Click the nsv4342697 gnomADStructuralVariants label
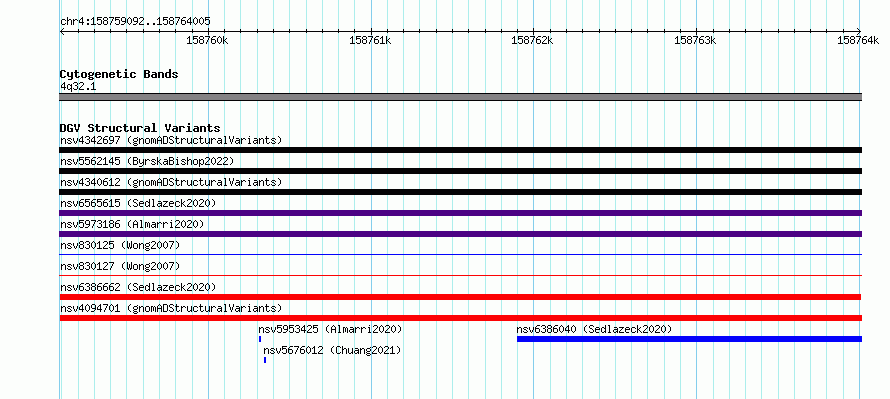The image size is (890, 399). coord(171,140)
